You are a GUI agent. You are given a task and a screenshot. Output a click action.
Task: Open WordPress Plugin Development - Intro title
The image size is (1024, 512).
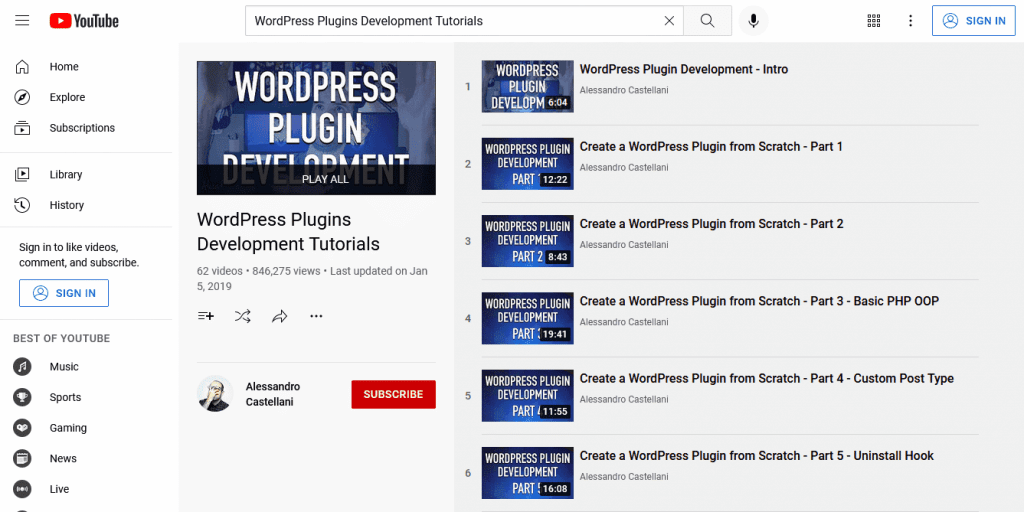click(684, 69)
